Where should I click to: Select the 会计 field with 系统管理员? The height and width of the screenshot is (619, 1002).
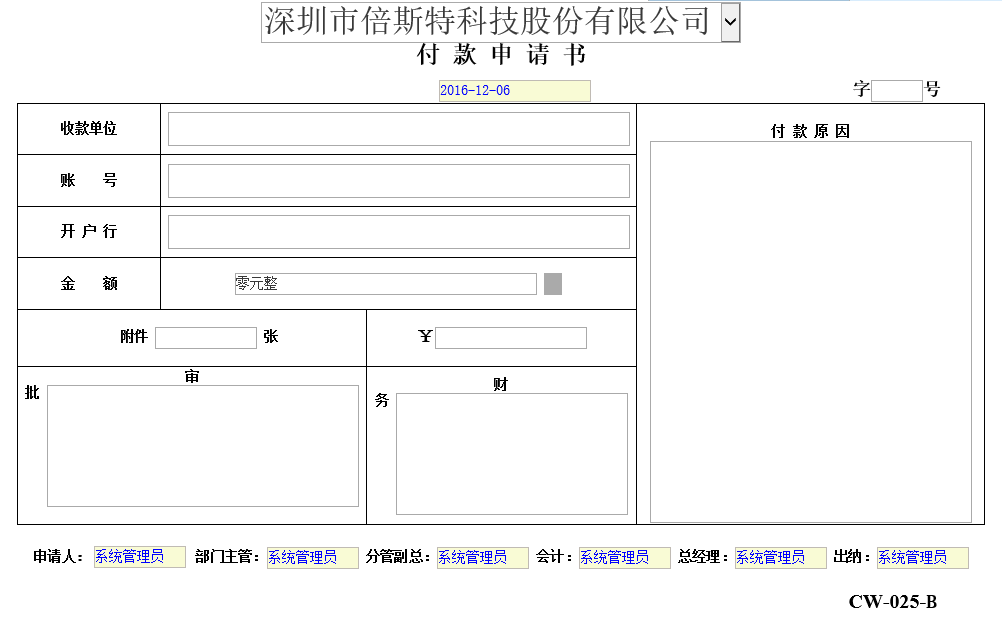pyautogui.click(x=624, y=558)
